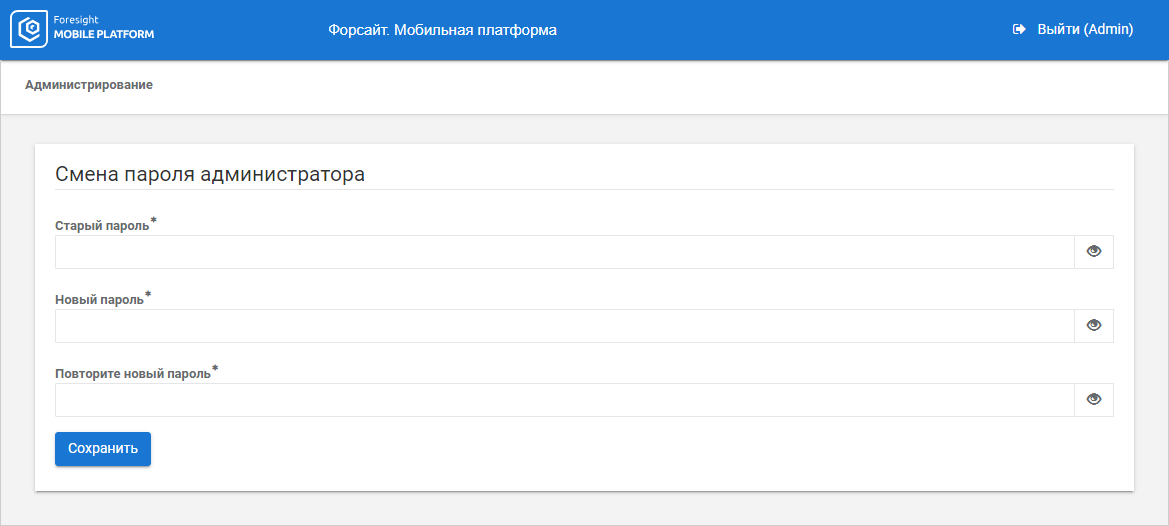The image size is (1169, 526).
Task: Reveal the new password with eye icon
Action: [1094, 326]
